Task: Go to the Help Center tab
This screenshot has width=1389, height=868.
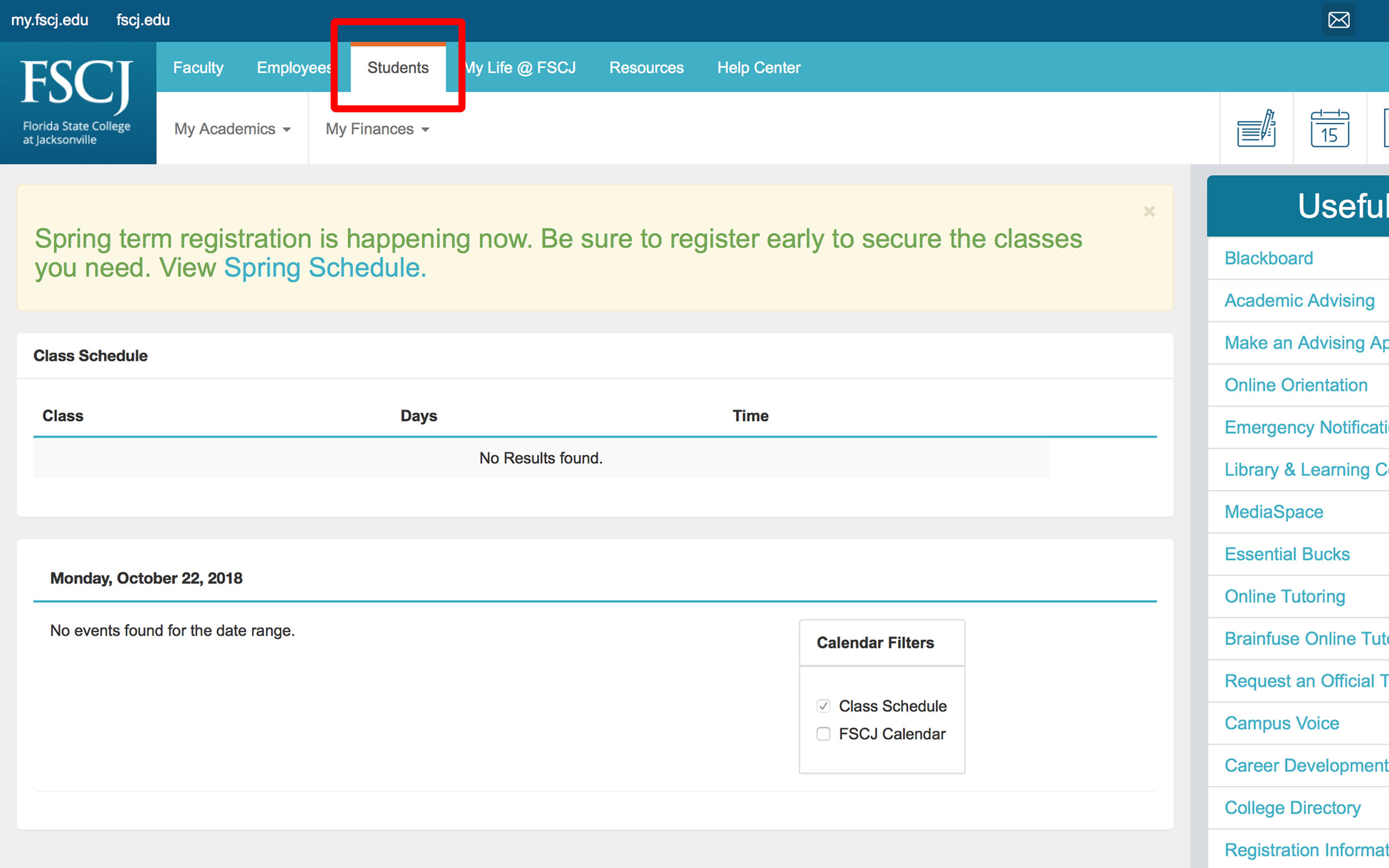Action: coord(758,67)
